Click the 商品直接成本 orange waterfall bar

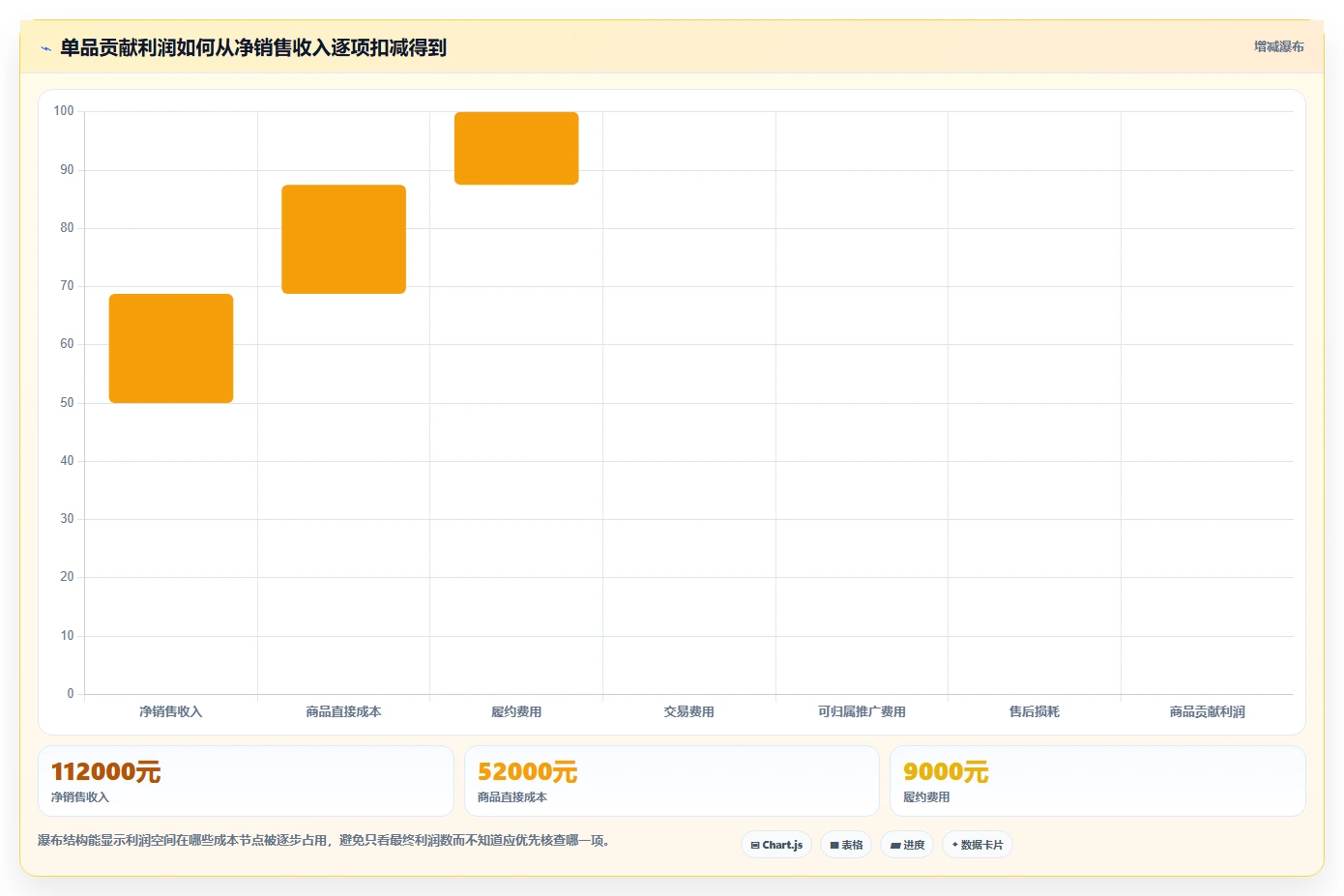point(343,239)
